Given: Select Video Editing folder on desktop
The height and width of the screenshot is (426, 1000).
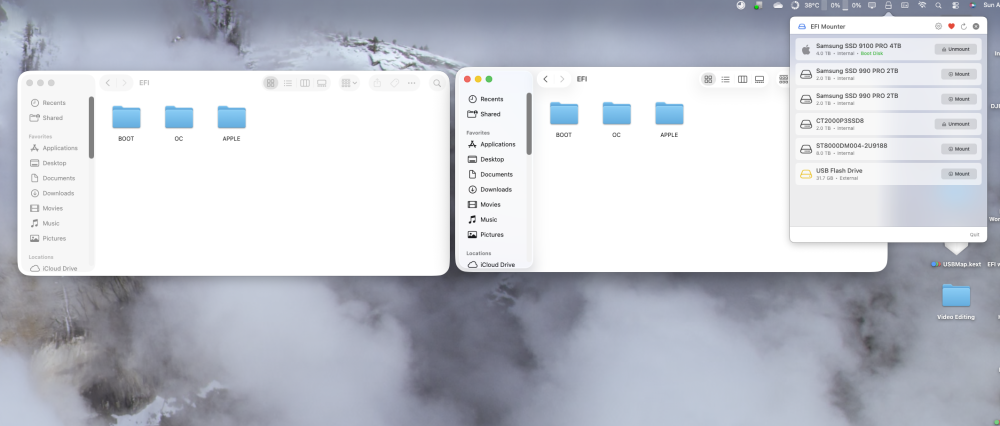Looking at the screenshot, I should (x=955, y=302).
